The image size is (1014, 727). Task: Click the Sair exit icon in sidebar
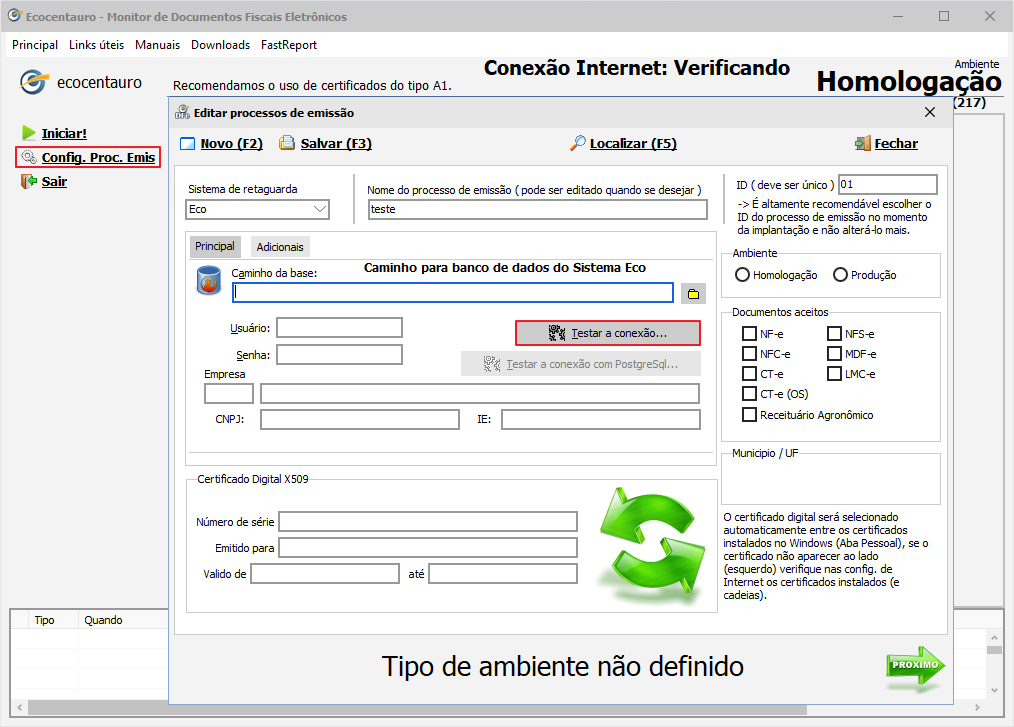28,181
